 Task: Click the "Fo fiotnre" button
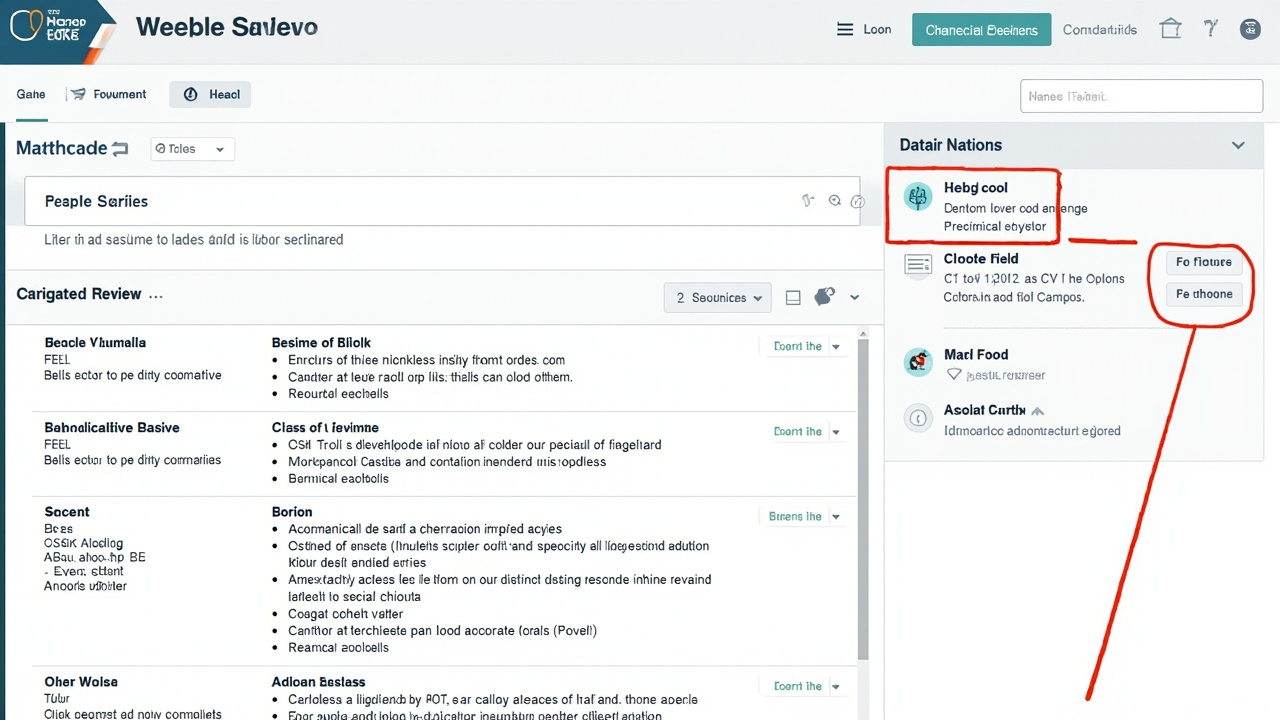click(1203, 262)
